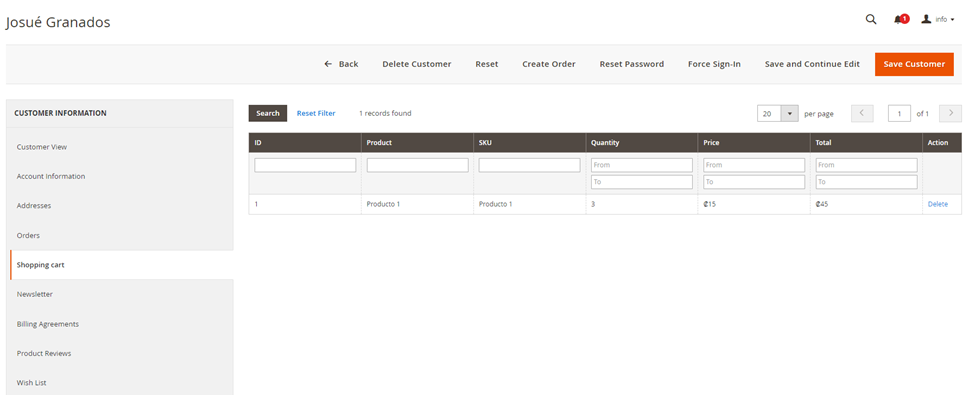
Task: Click the Search button above grid
Action: click(268, 113)
